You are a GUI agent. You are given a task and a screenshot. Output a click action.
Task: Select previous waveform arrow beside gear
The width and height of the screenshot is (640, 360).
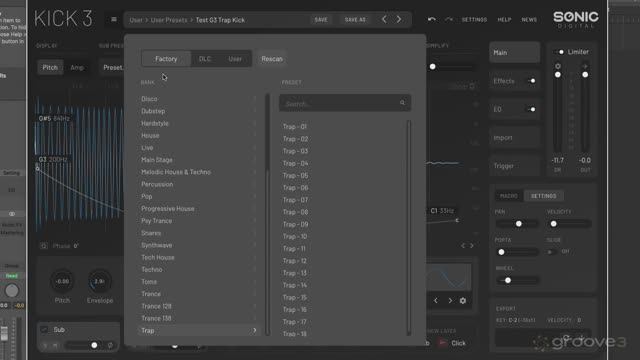[x=436, y=300]
